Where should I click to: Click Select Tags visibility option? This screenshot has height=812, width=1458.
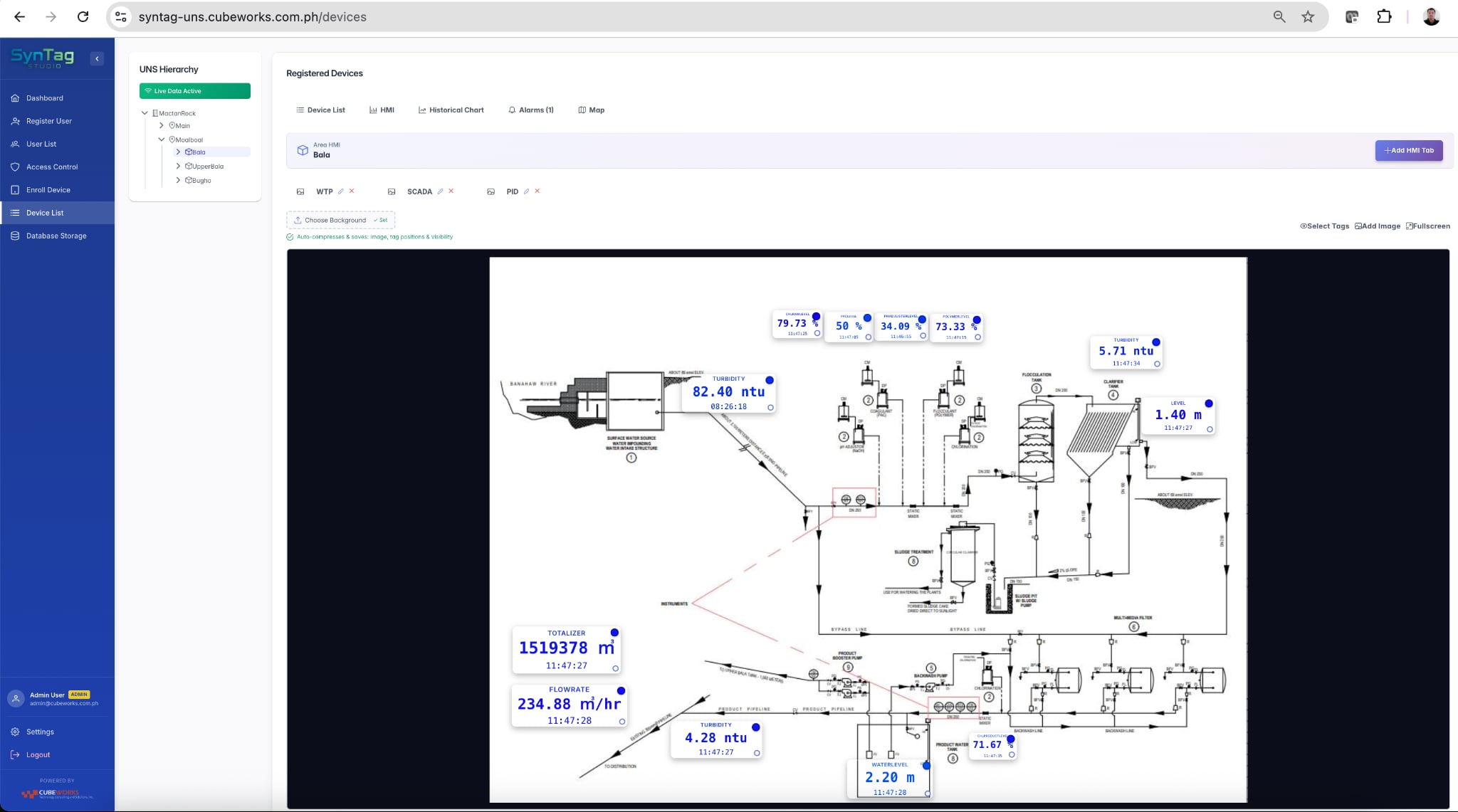coord(1325,226)
